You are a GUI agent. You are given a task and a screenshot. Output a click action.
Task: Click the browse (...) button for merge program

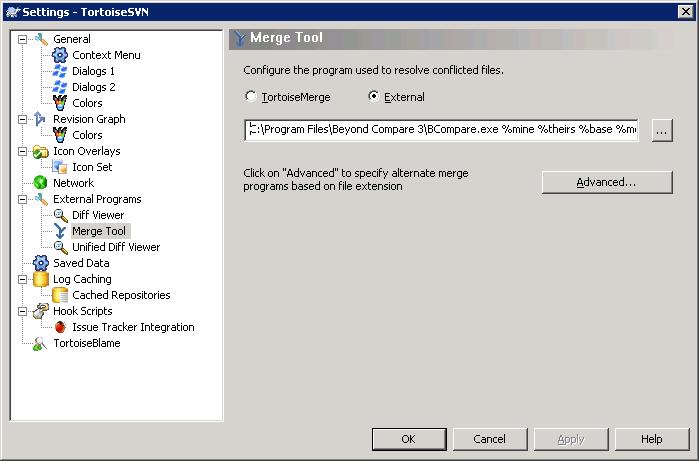(662, 131)
